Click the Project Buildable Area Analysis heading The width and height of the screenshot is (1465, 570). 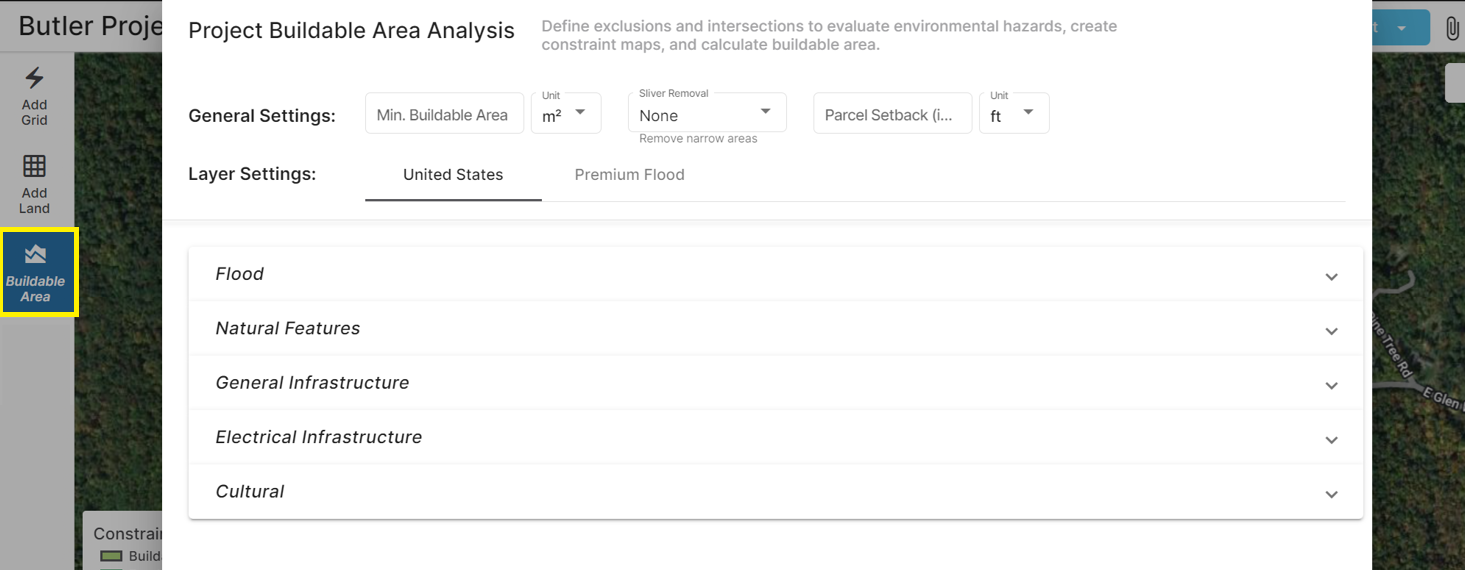pyautogui.click(x=351, y=31)
